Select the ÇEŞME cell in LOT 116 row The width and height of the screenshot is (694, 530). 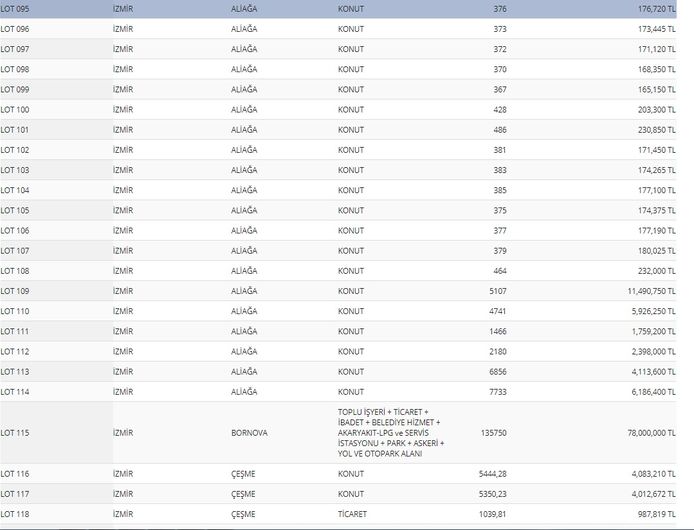[x=245, y=473]
